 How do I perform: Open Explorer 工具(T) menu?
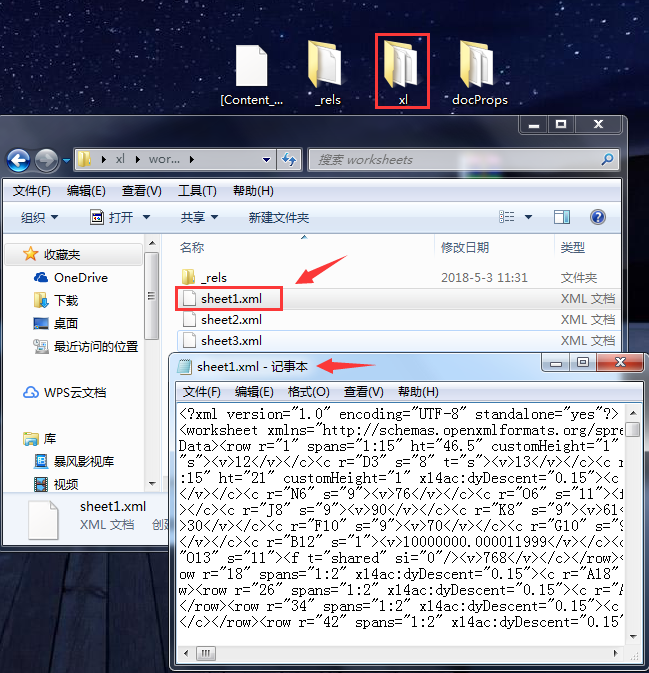tap(197, 191)
